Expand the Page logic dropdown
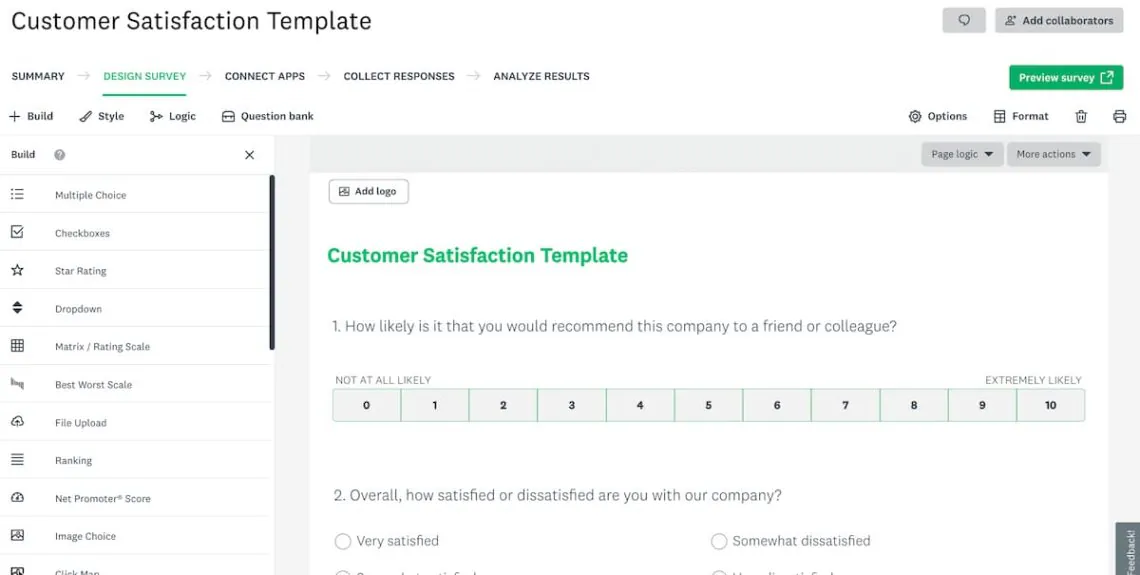This screenshot has height=575, width=1140. [x=962, y=154]
